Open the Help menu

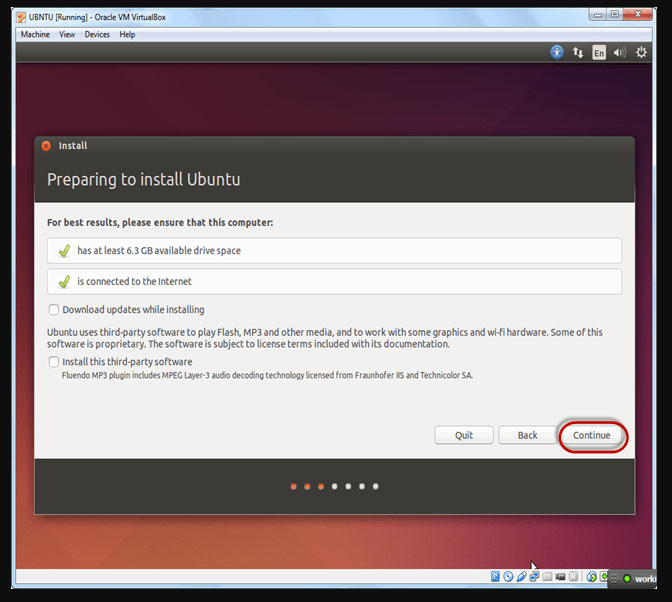coord(127,34)
